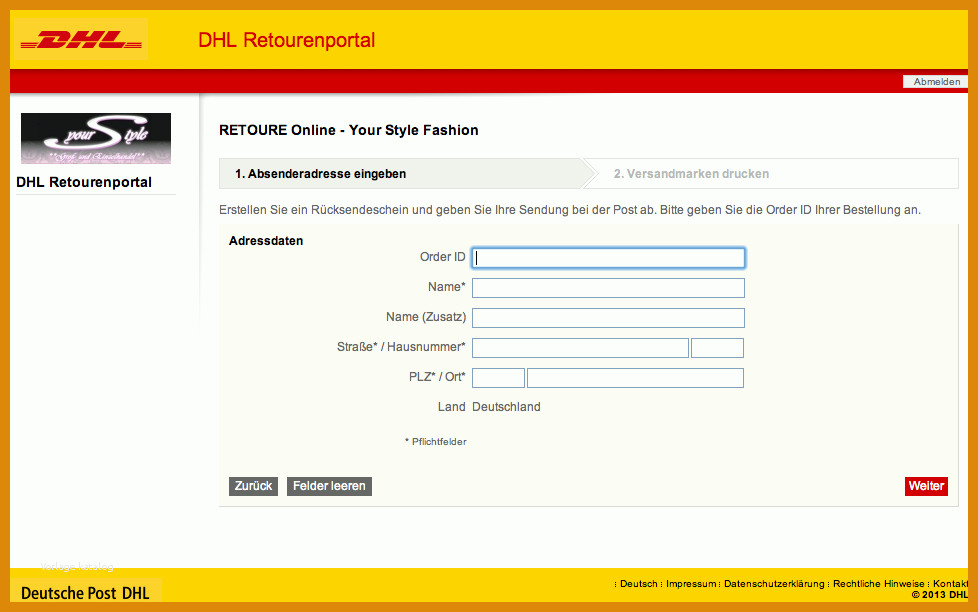Click the Deutsche Post DHL footer logo

click(x=85, y=593)
